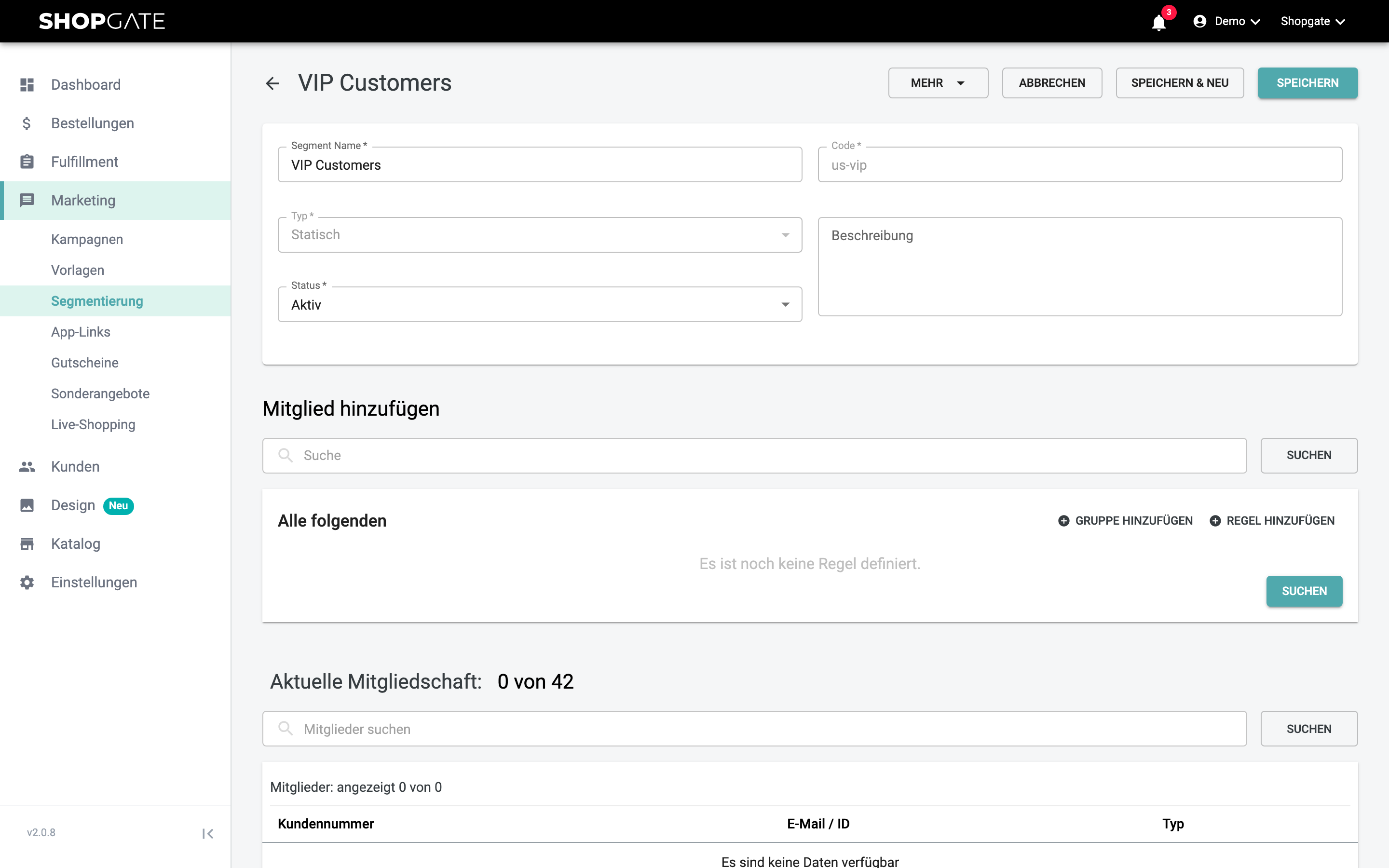Image resolution: width=1389 pixels, height=868 pixels.
Task: Click the magnifier icon in Mitglieder suchen
Action: [x=285, y=729]
